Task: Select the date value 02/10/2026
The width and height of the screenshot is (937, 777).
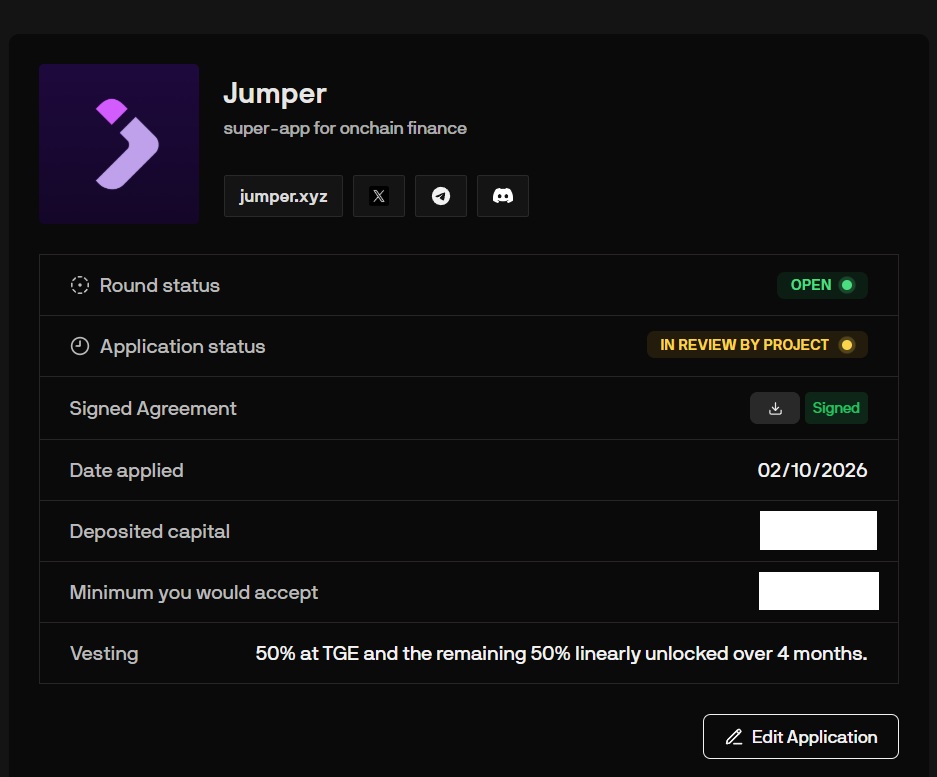Action: [812, 470]
